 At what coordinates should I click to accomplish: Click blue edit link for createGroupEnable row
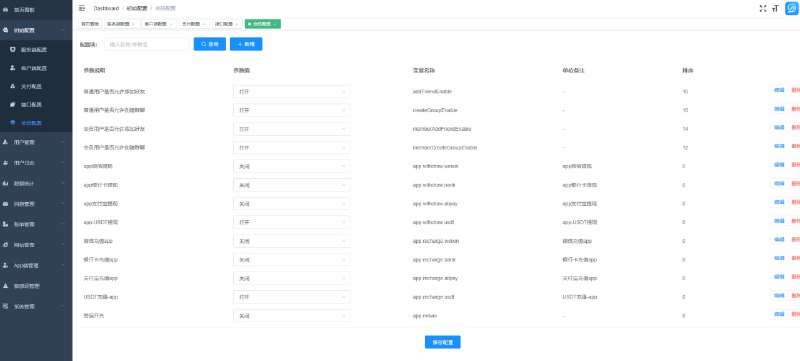(x=779, y=109)
